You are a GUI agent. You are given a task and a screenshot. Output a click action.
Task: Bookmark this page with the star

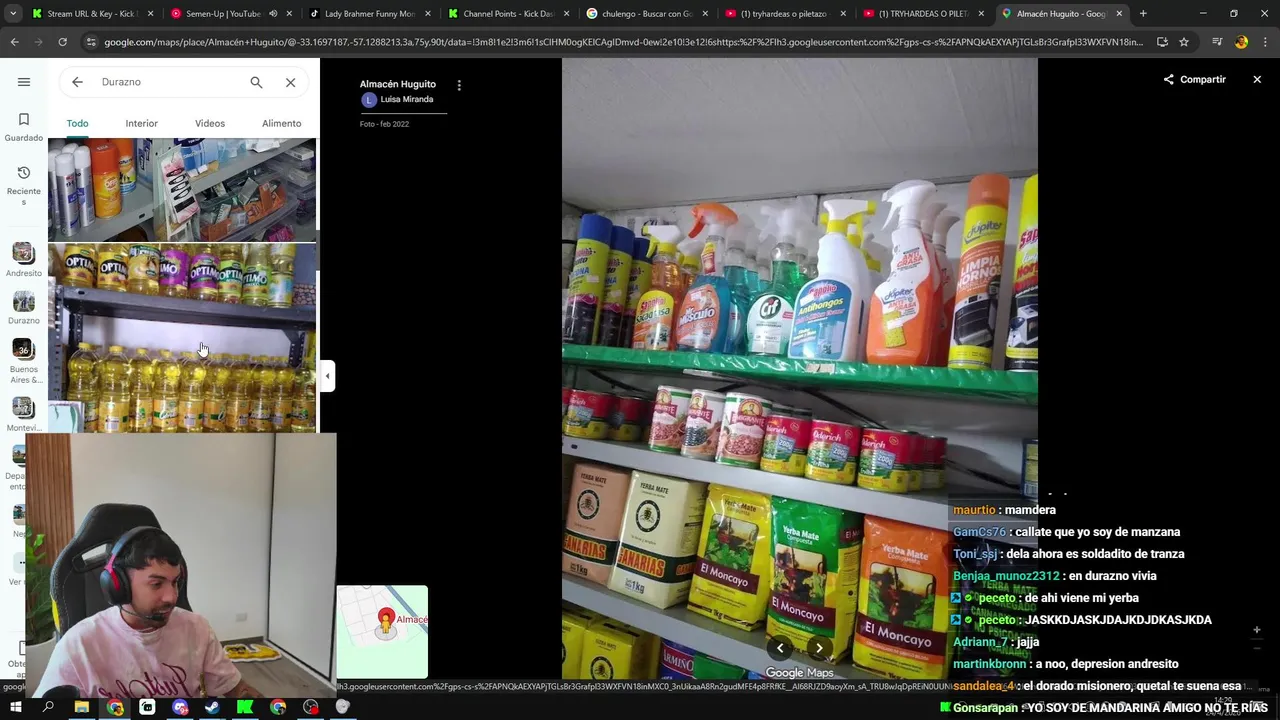pyautogui.click(x=1184, y=42)
